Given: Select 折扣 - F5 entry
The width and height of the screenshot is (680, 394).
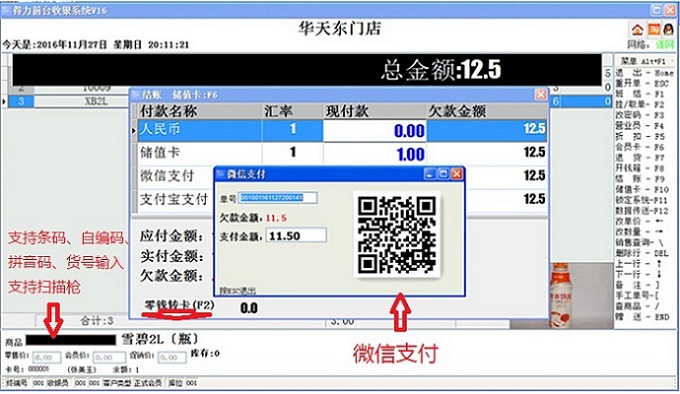Looking at the screenshot, I should point(640,136).
